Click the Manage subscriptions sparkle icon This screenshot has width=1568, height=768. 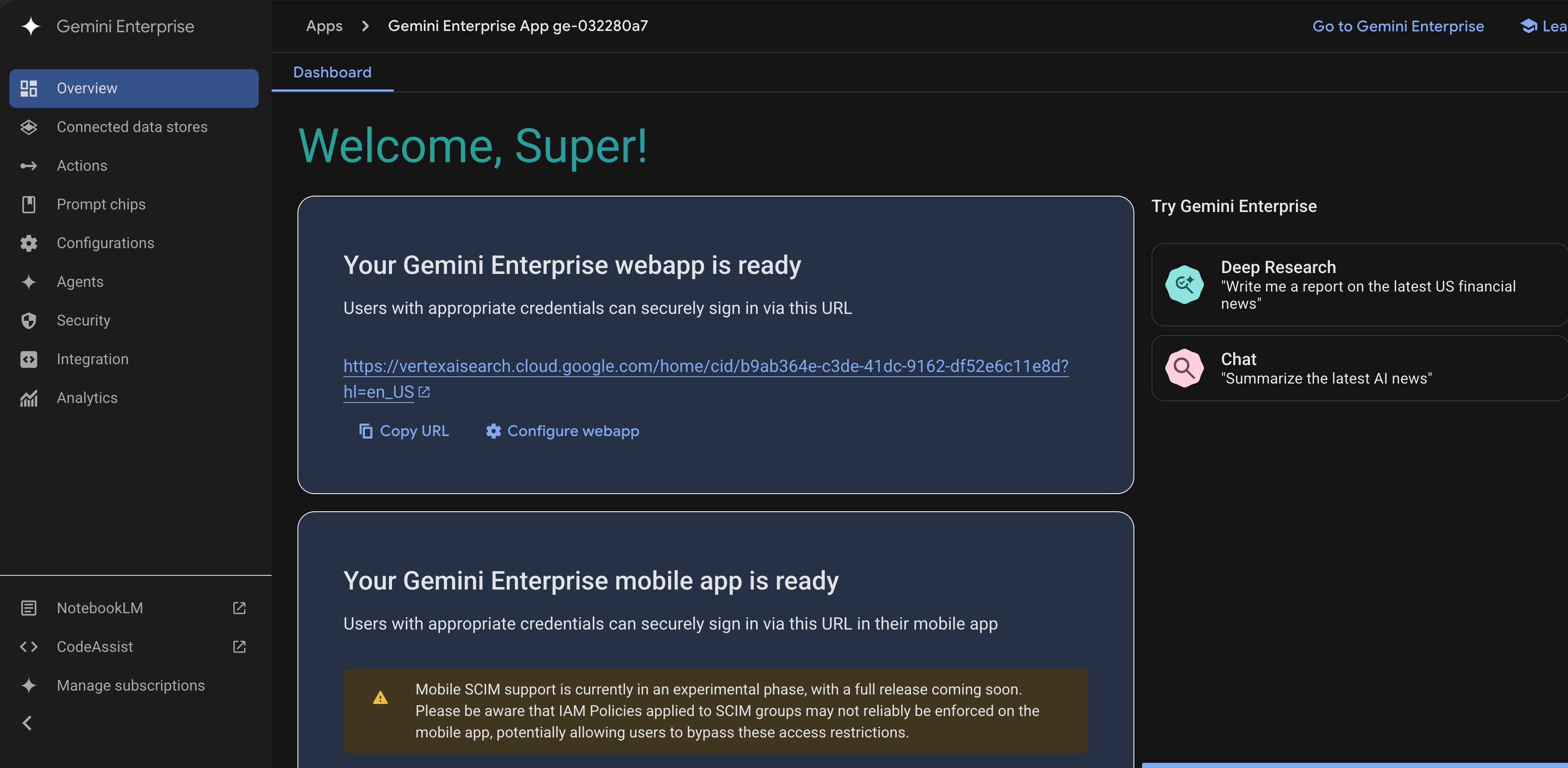click(29, 685)
